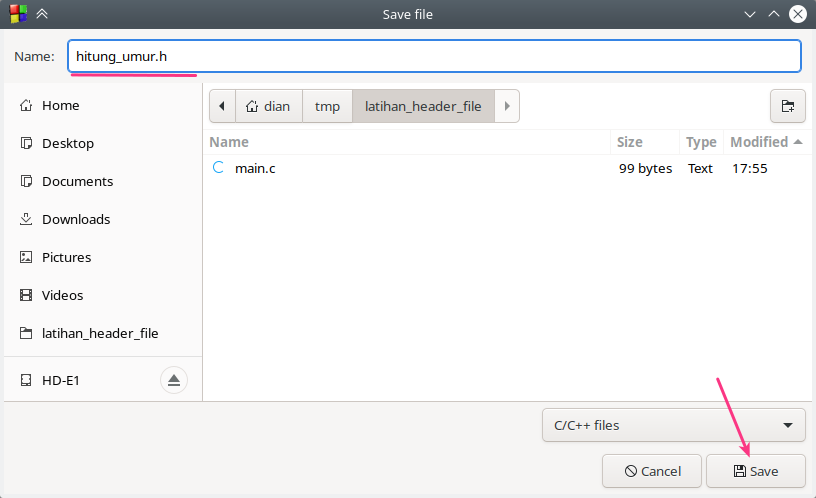Open the Videos sidebar folder
Viewport: 816px width, 498px height.
click(62, 296)
